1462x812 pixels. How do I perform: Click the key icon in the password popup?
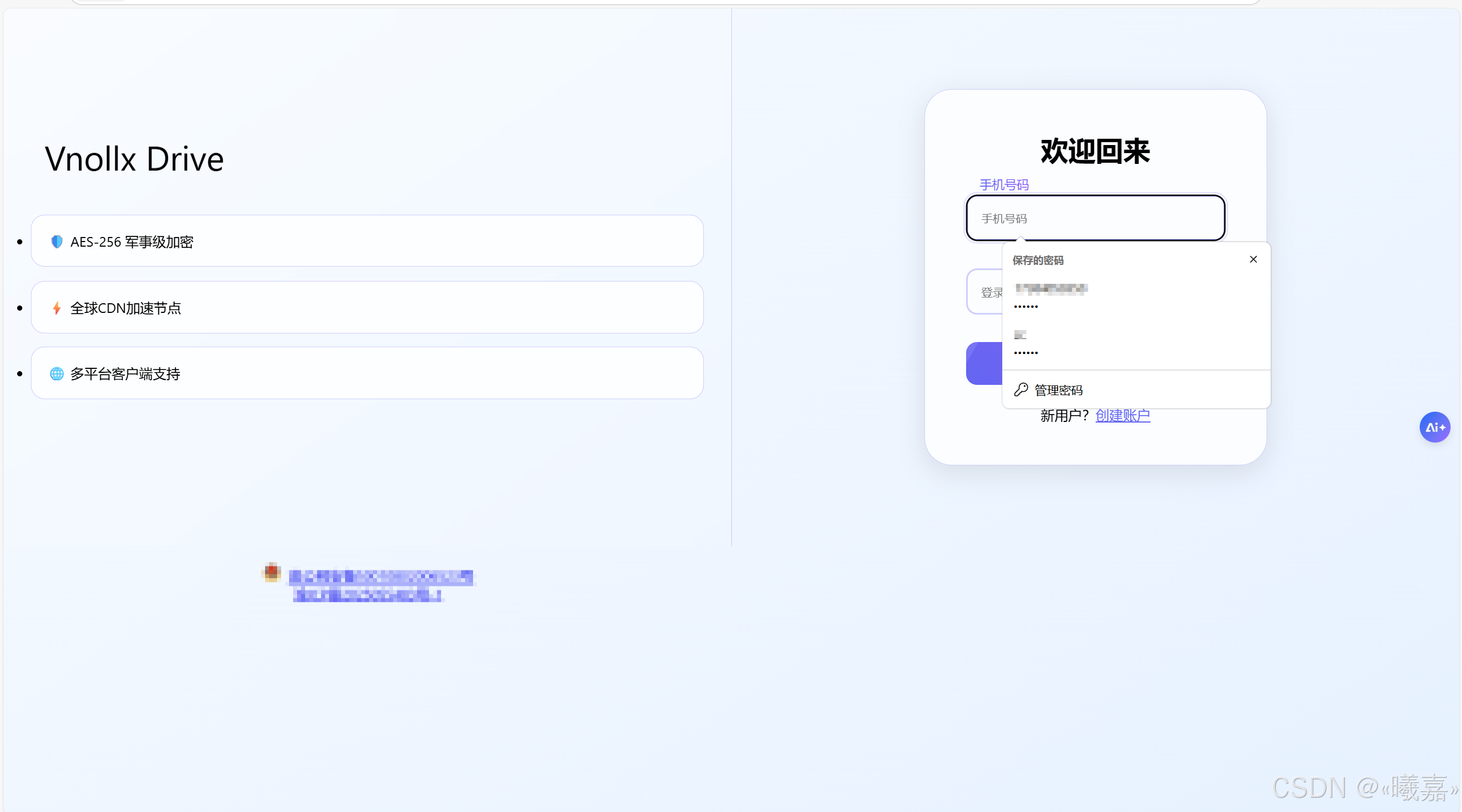click(x=1021, y=390)
